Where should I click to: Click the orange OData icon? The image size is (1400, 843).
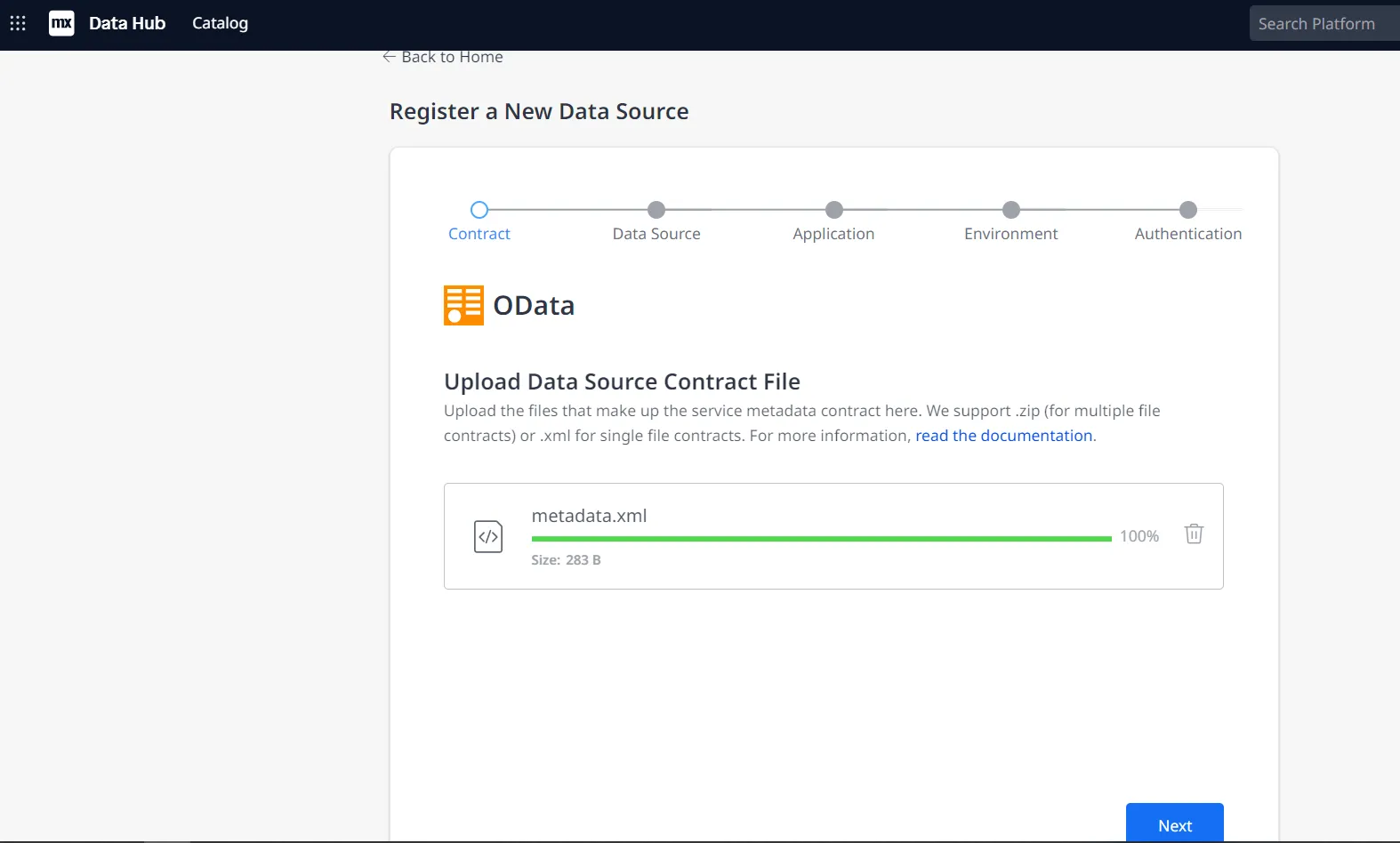point(463,305)
